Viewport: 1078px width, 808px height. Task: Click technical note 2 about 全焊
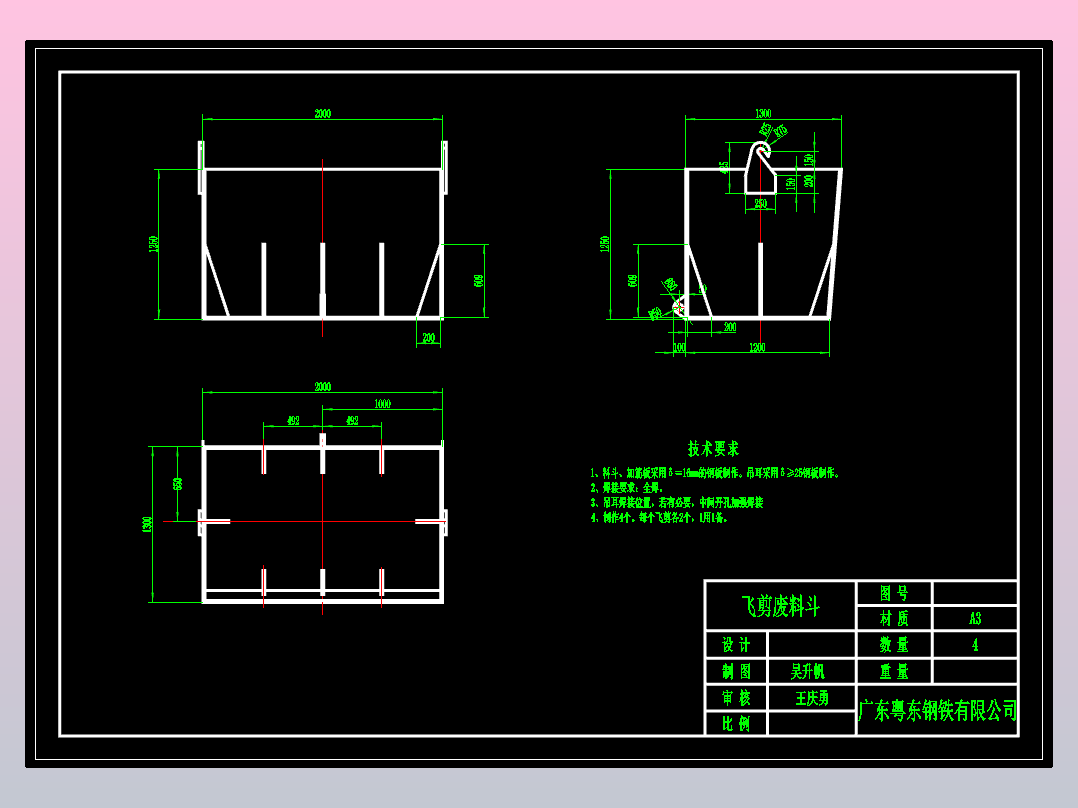(x=626, y=488)
